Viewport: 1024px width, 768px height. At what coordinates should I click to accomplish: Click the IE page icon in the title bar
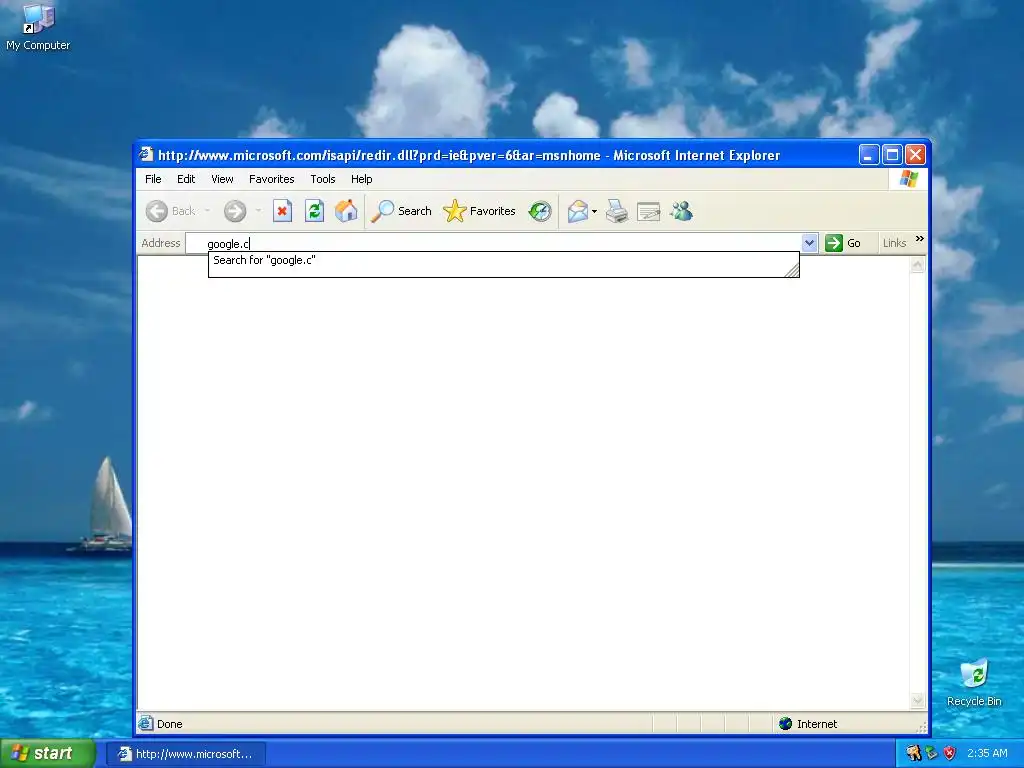[146, 155]
